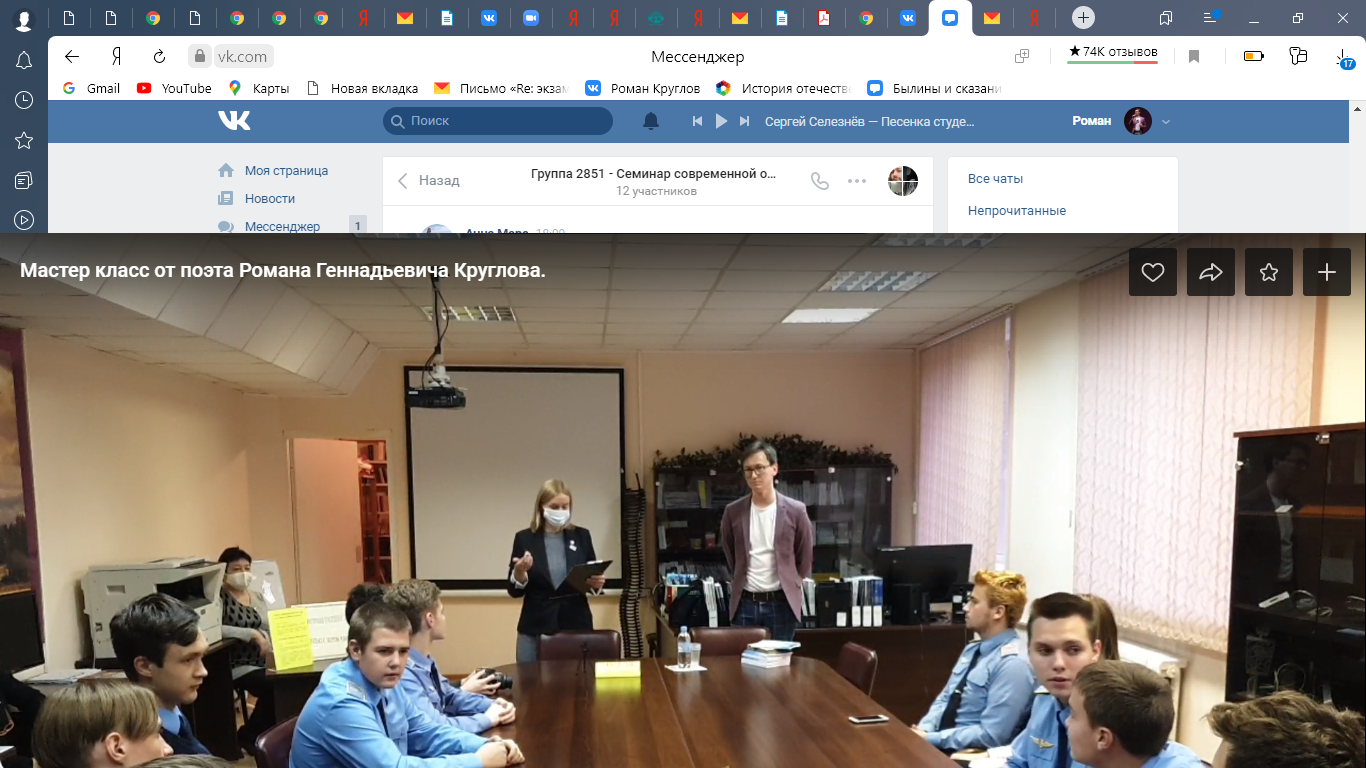Open Новости in the left menu
The image size is (1366, 768).
pyautogui.click(x=270, y=199)
